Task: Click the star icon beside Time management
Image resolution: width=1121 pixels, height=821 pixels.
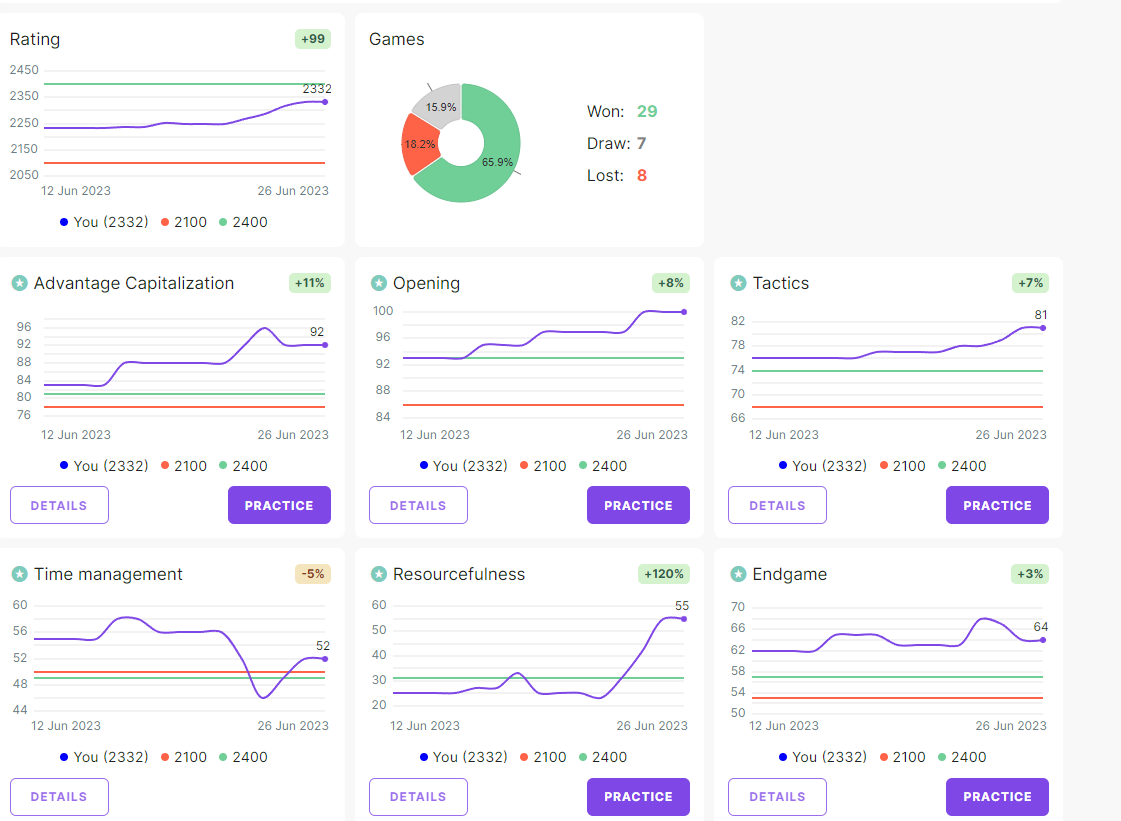Action: (x=19, y=574)
